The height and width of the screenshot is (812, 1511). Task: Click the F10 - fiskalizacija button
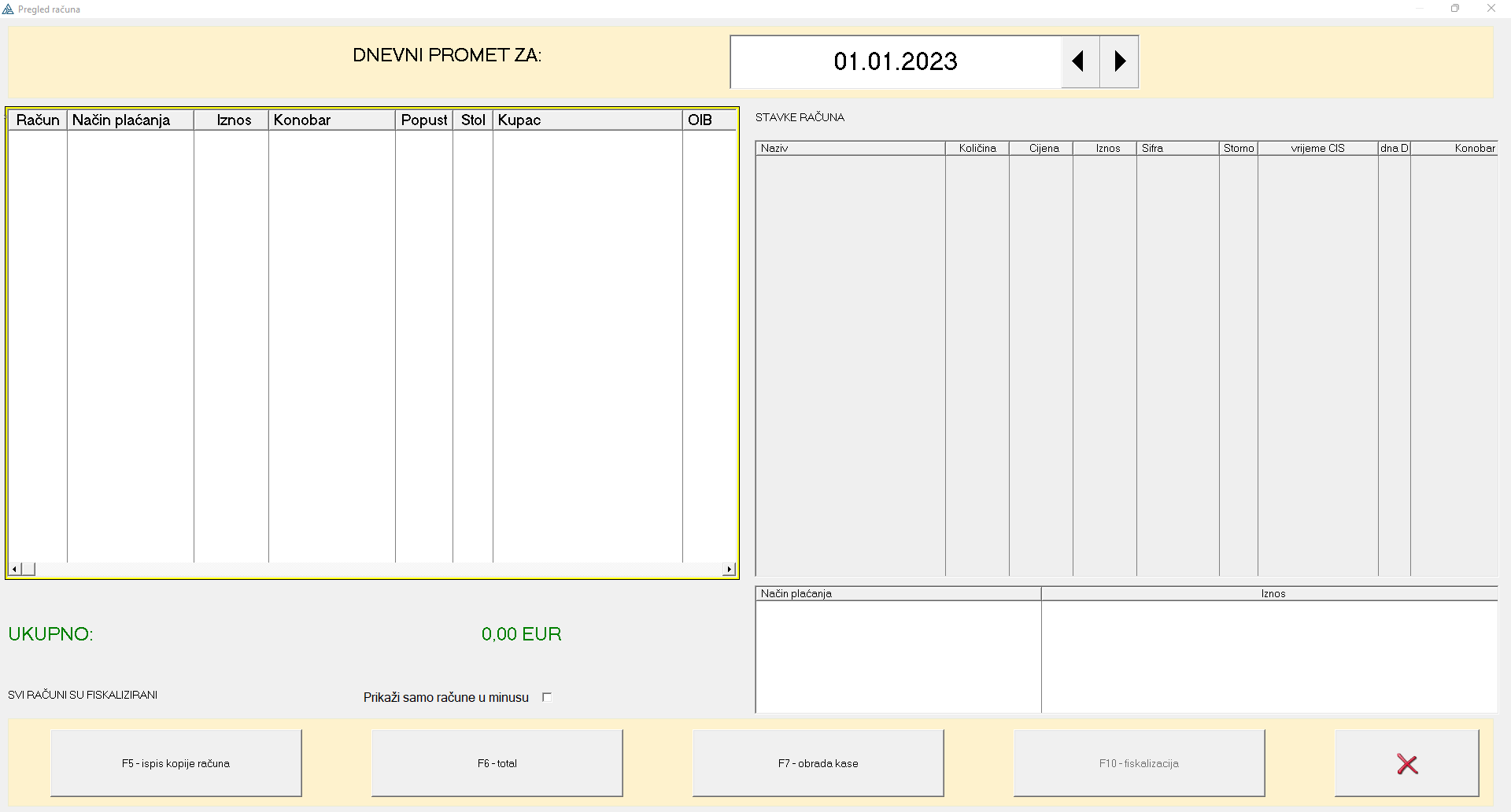click(1139, 763)
